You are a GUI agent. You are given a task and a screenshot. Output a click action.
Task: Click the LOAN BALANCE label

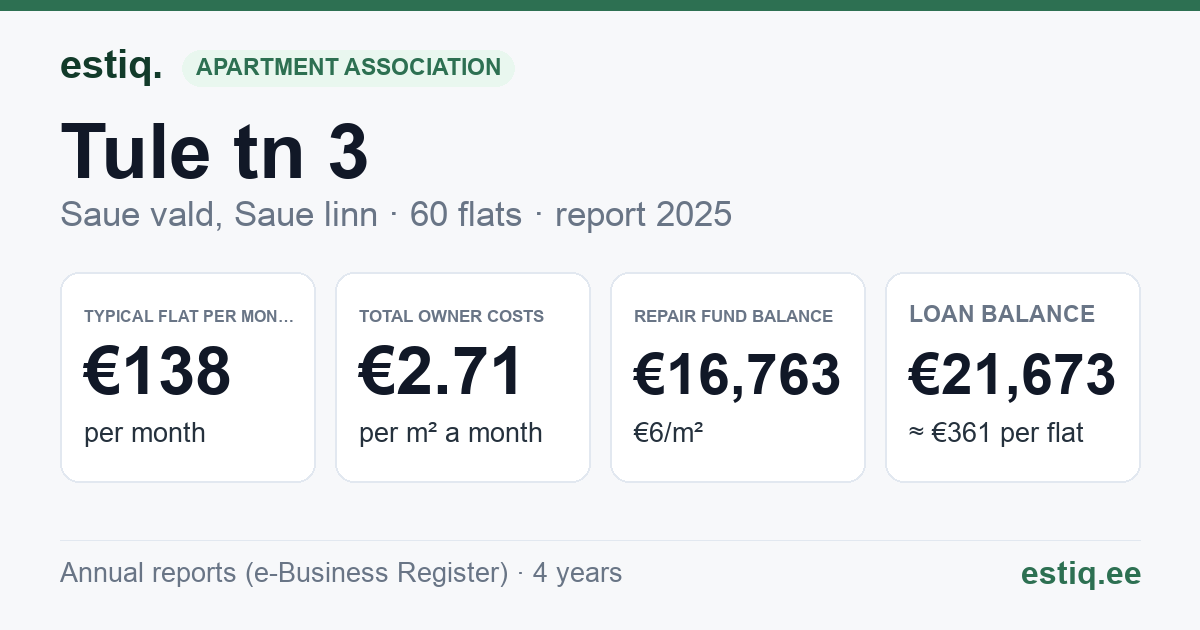coord(1002,314)
